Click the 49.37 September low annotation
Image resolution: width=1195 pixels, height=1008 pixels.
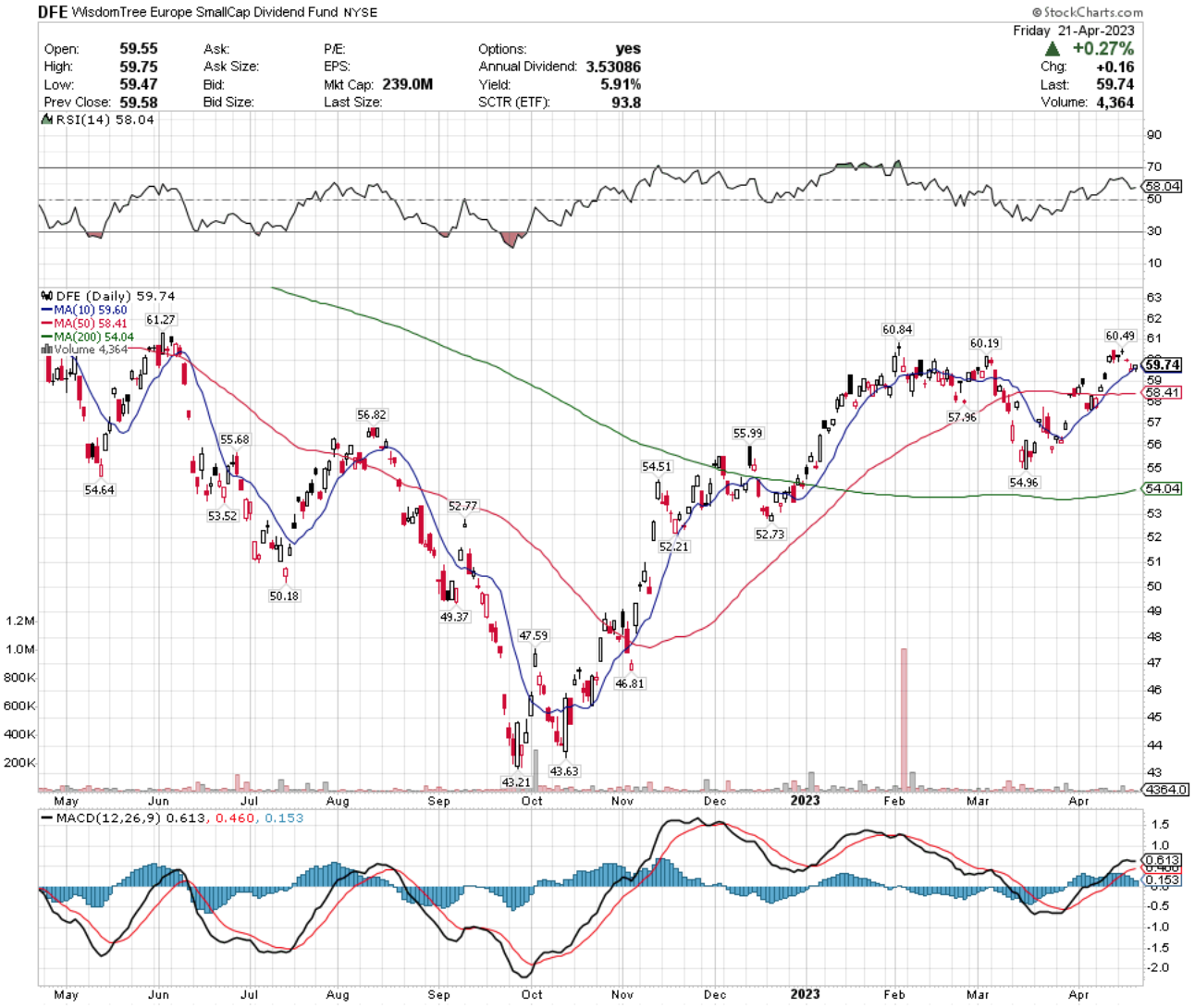pyautogui.click(x=454, y=617)
